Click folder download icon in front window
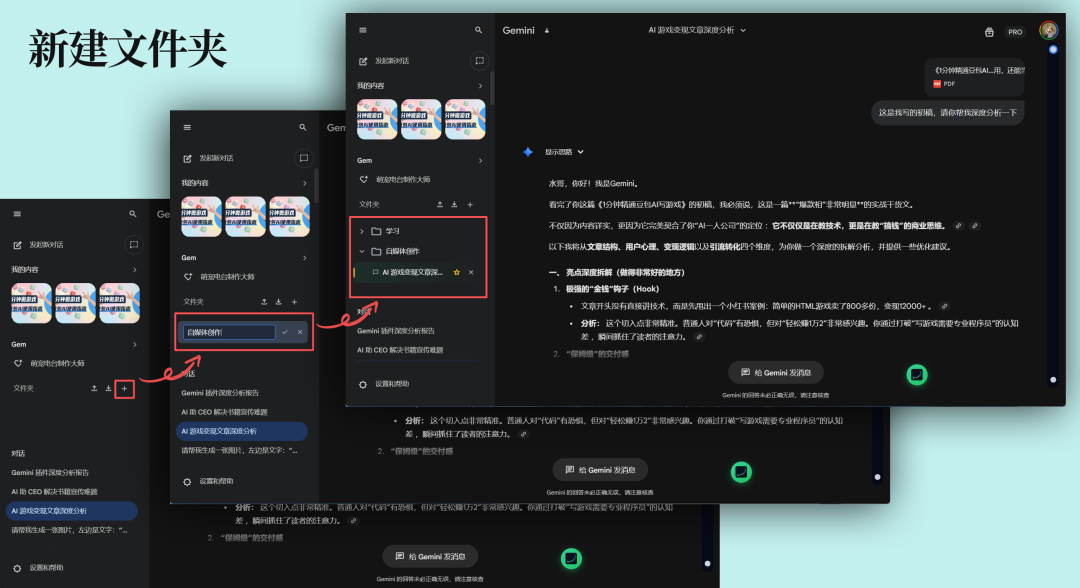This screenshot has height=588, width=1080. (454, 204)
